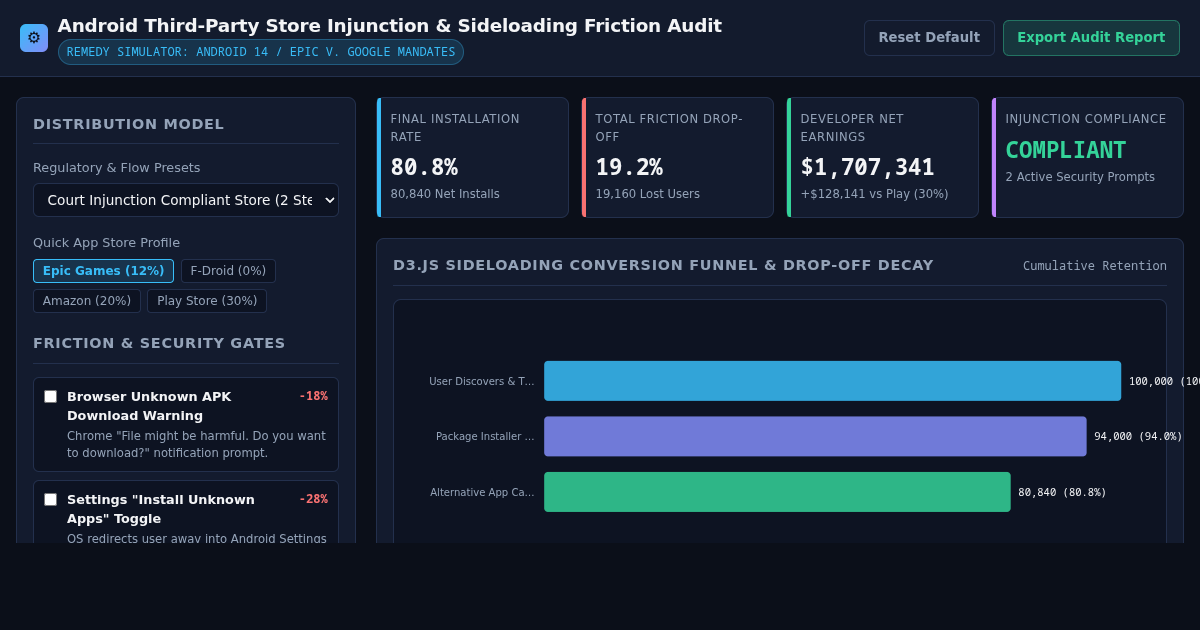Click "2 Active Security Prompts" text
Screen dimensions: 1200x630
[x=1080, y=177]
